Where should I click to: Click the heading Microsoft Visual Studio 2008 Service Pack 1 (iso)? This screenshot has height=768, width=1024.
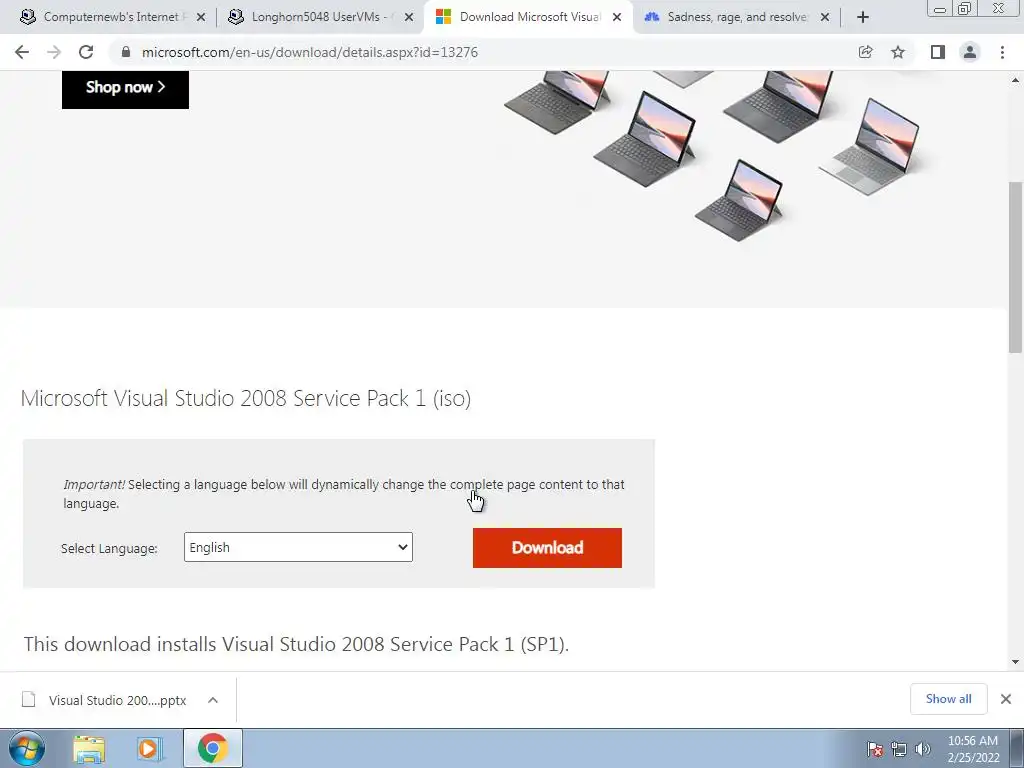pyautogui.click(x=246, y=398)
